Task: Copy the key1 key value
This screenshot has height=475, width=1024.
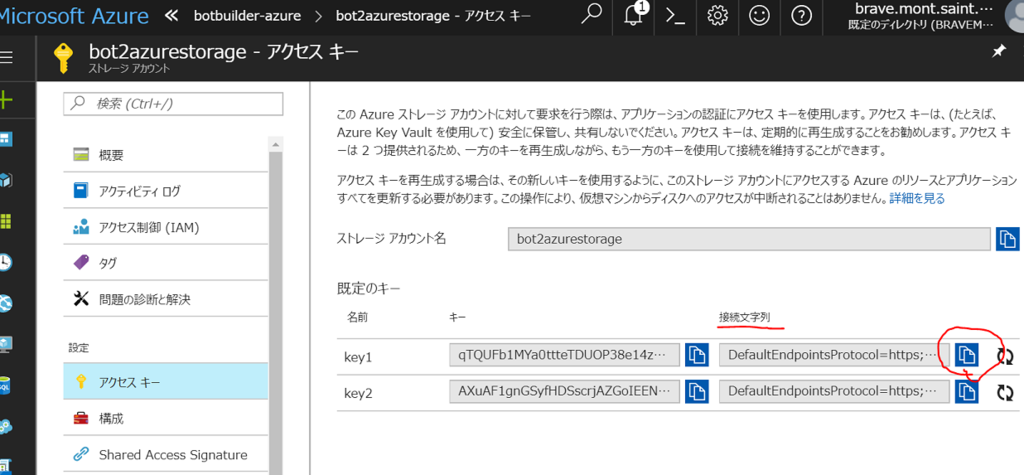Action: click(x=697, y=355)
